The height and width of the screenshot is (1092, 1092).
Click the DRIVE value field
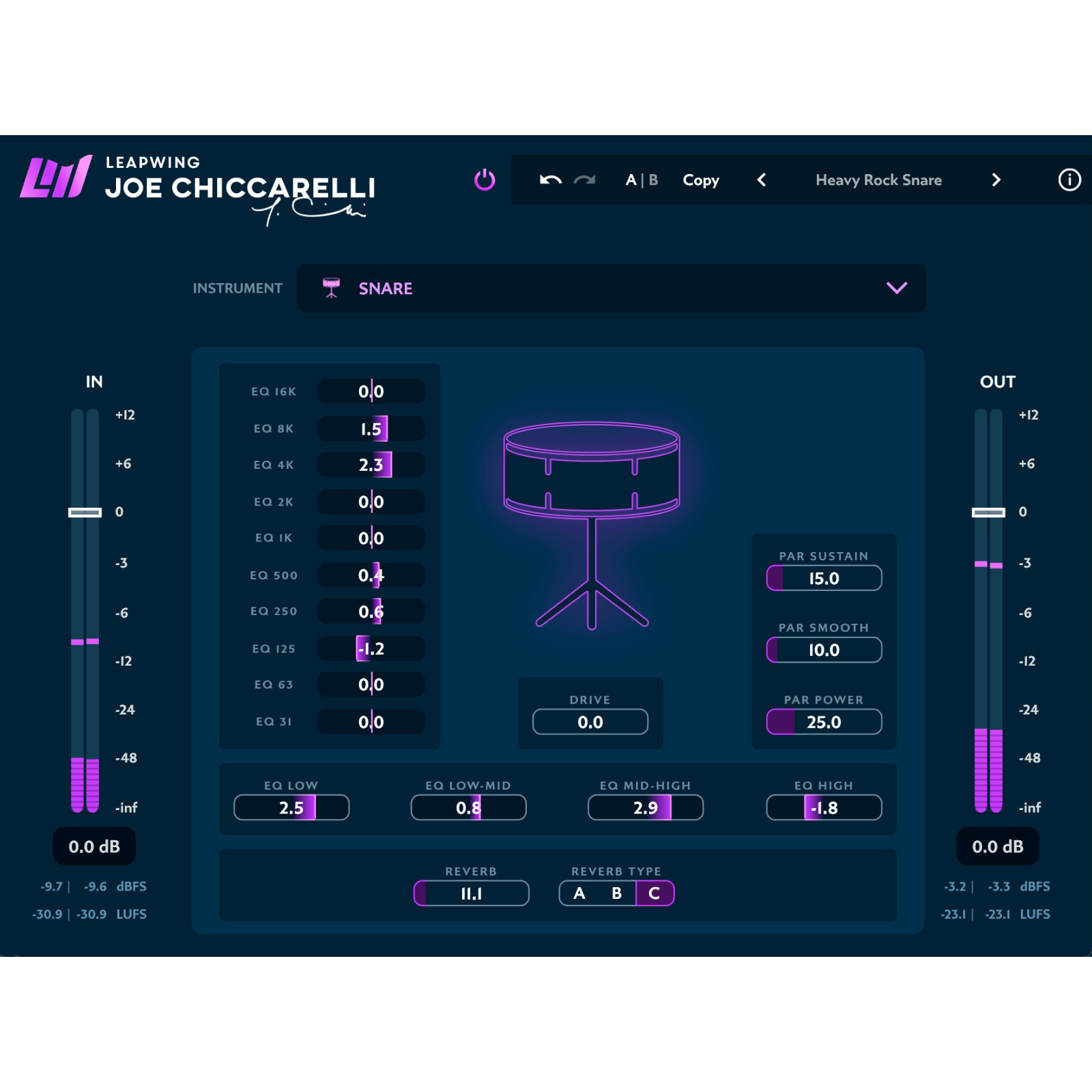(x=590, y=722)
